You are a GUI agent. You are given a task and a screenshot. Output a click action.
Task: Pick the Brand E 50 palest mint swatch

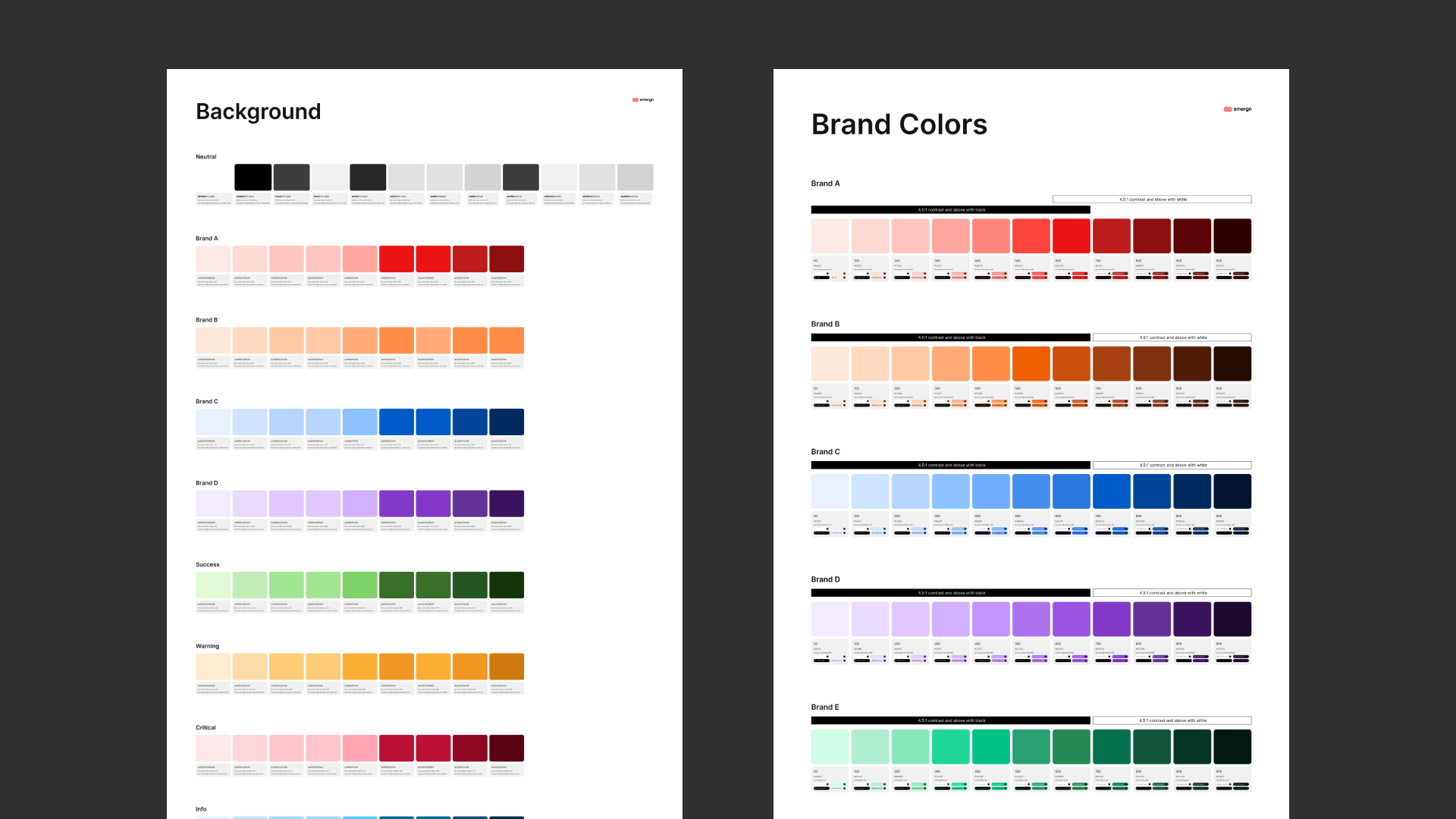(x=830, y=747)
